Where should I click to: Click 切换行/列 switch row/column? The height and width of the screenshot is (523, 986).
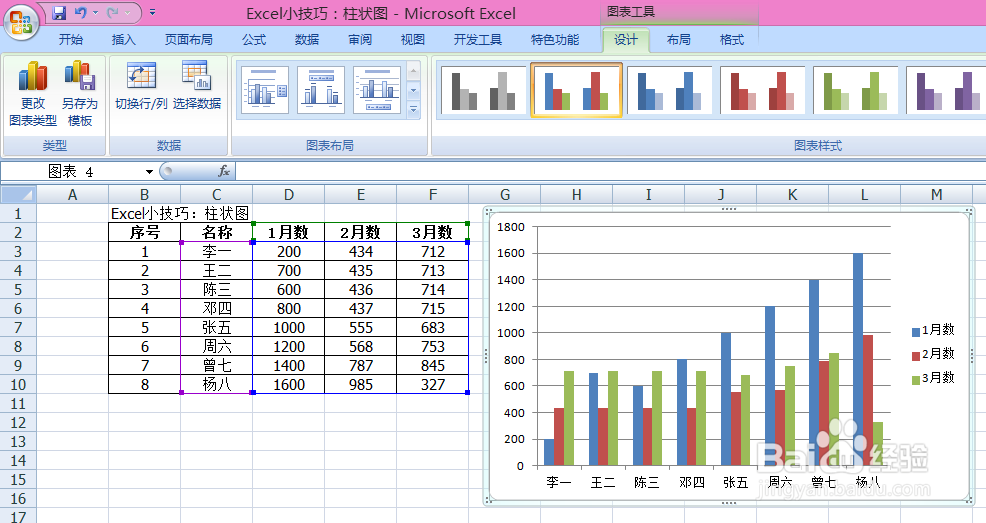141,86
